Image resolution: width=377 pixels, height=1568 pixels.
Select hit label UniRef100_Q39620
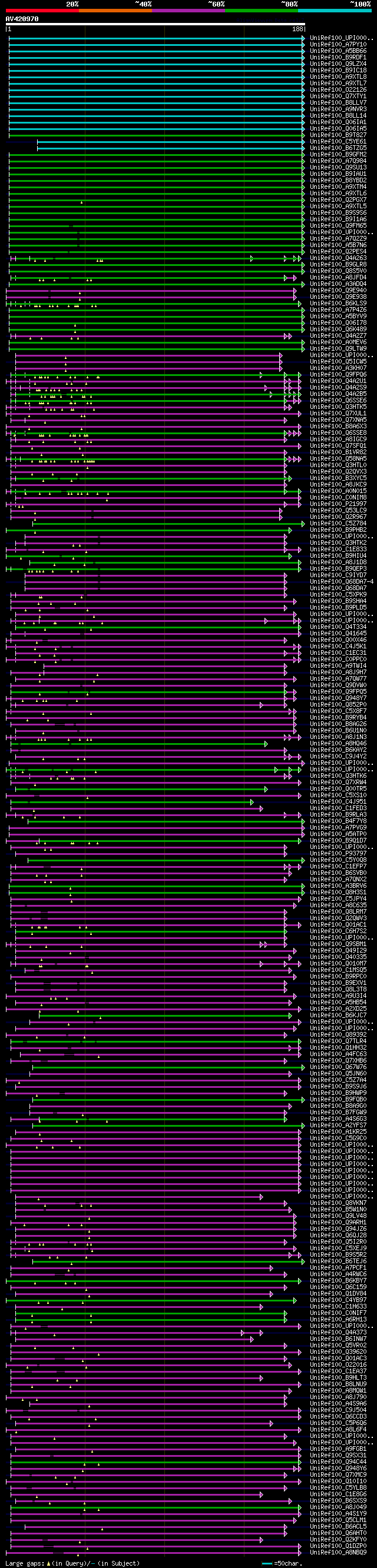pyautogui.click(x=338, y=1351)
